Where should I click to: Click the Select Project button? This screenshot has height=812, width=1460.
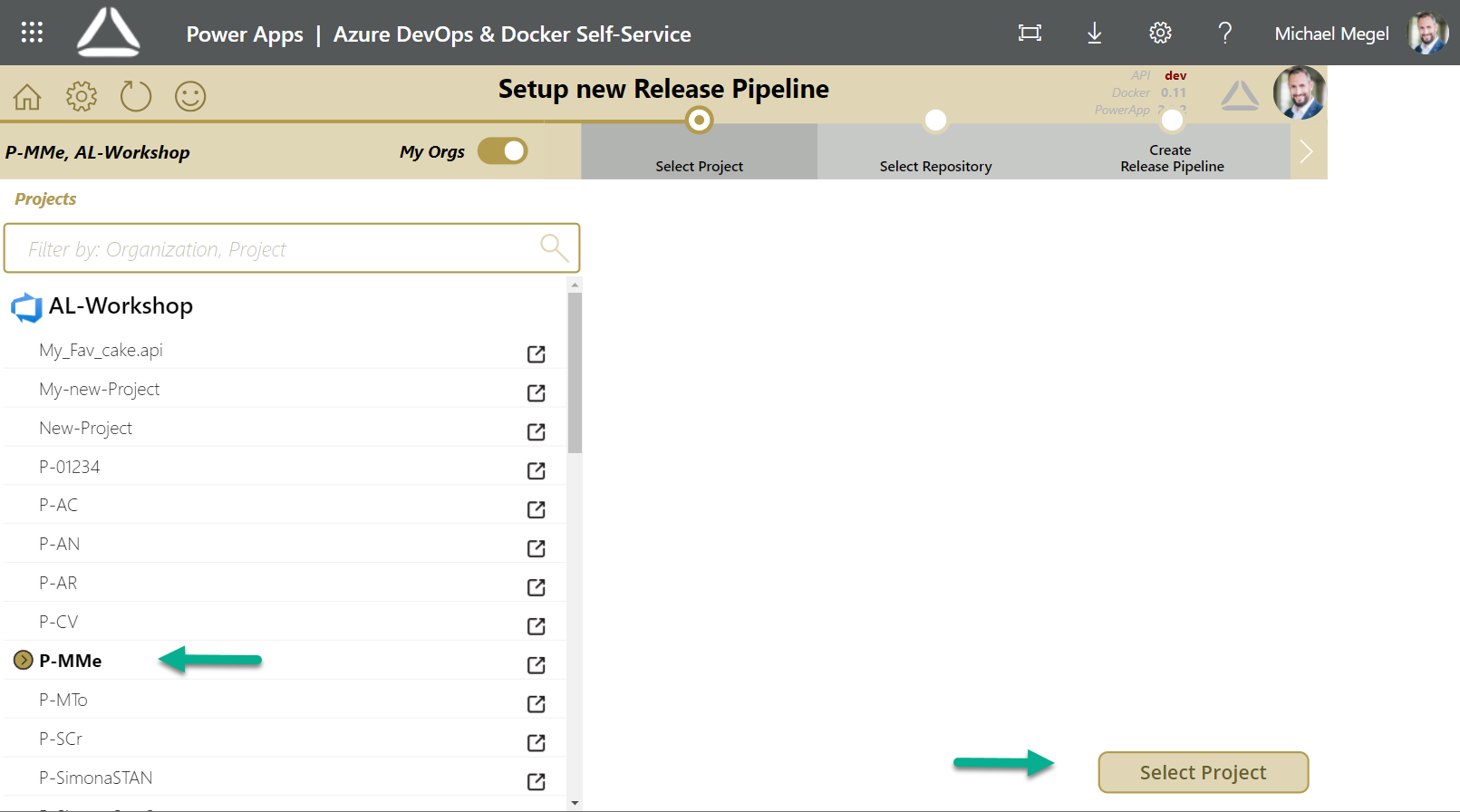1204,772
